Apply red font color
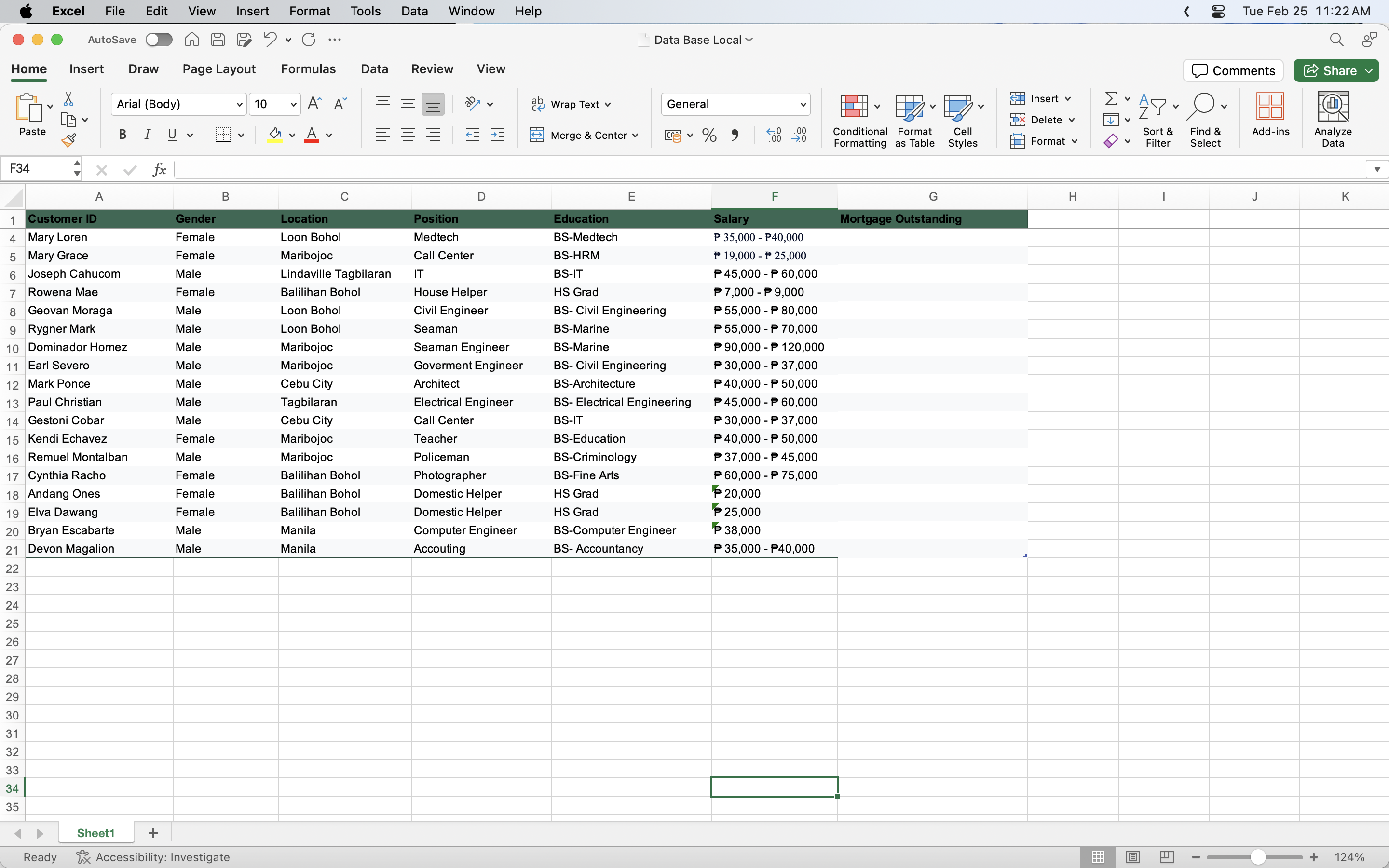The height and width of the screenshot is (868, 1389). pyautogui.click(x=312, y=135)
